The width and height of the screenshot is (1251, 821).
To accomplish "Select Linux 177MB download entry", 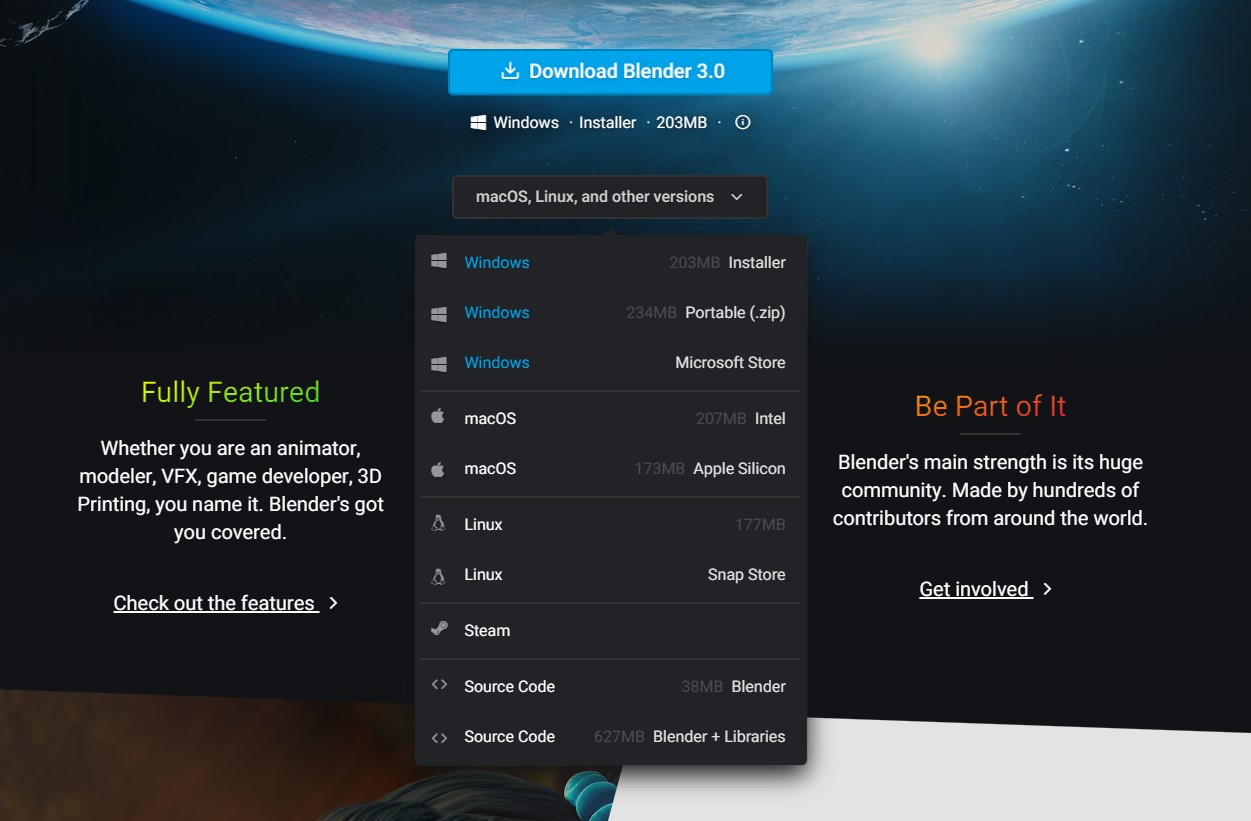I will pos(610,524).
